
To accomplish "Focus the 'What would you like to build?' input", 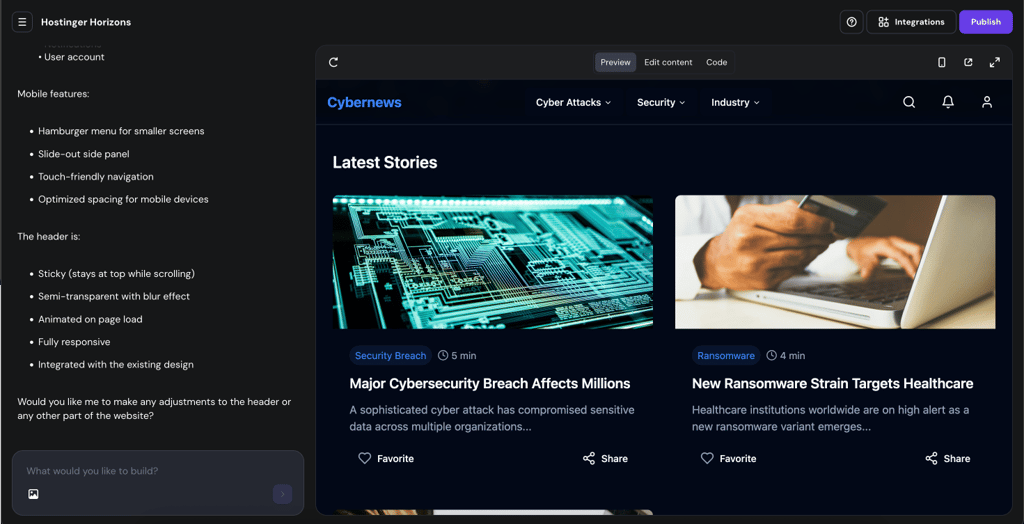I will [x=157, y=471].
